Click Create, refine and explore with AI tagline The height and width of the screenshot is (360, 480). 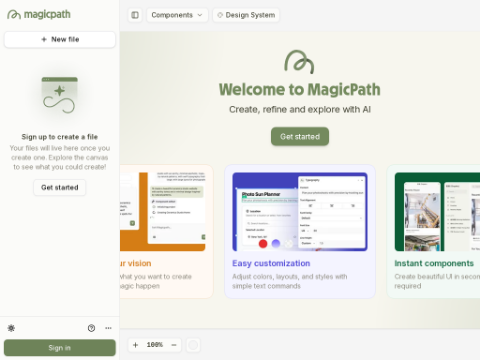[300, 110]
